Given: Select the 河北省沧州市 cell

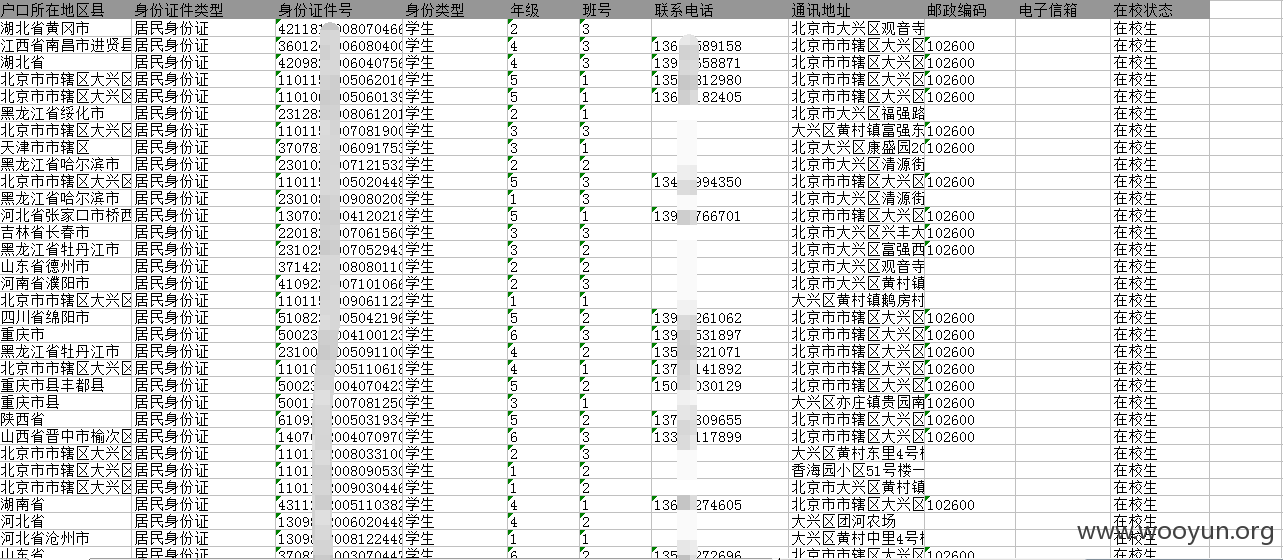Looking at the screenshot, I should click(x=66, y=539).
